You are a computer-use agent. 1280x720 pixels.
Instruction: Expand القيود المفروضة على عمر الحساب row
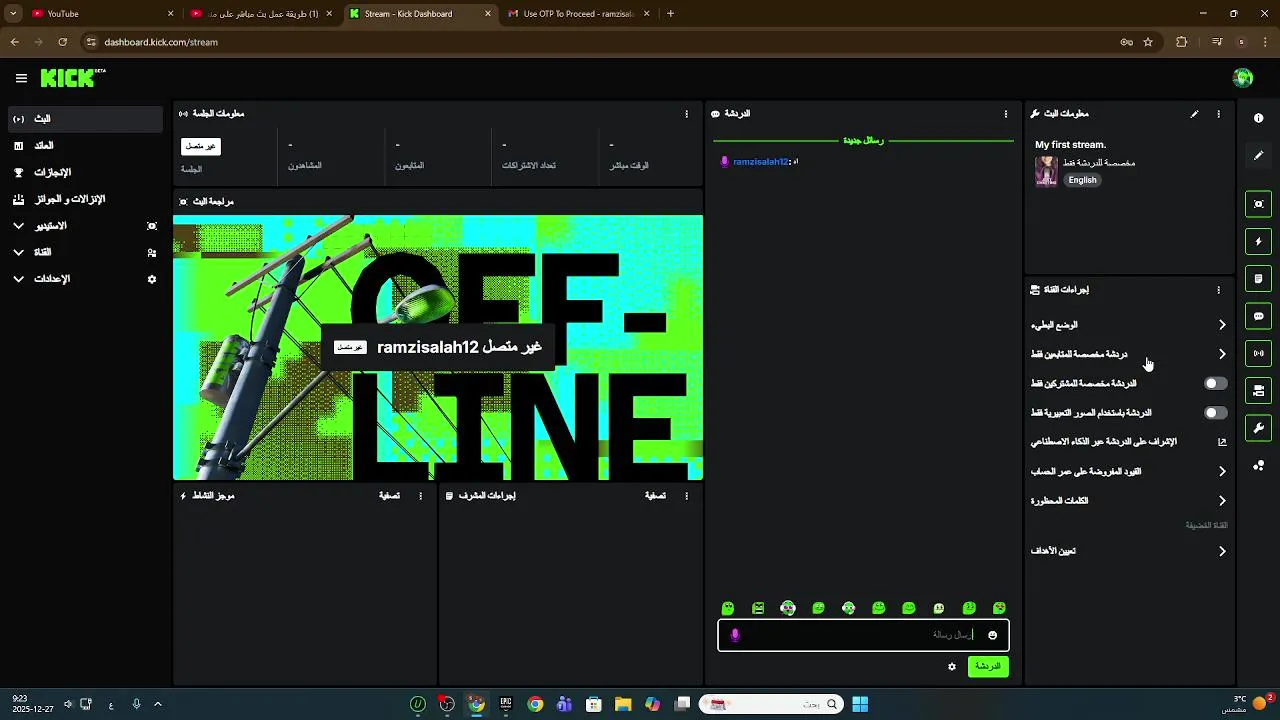tap(1128, 471)
